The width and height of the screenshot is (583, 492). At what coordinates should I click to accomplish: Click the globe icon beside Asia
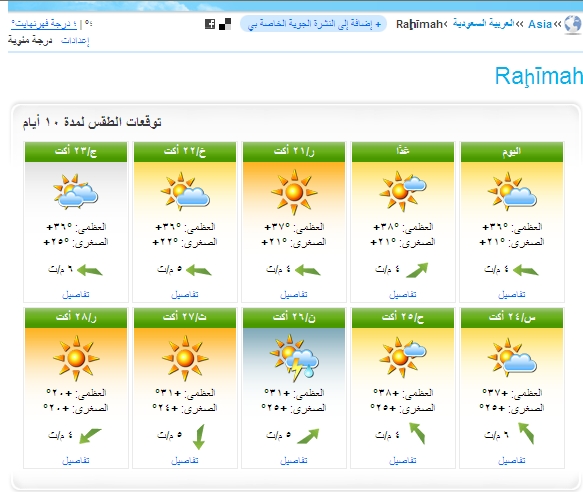coord(573,25)
